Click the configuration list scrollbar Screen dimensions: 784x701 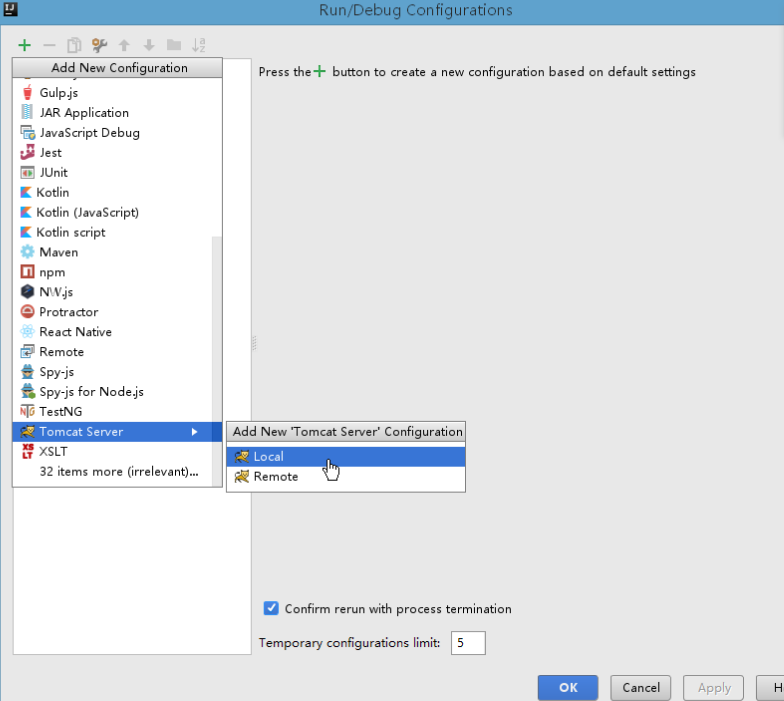(216, 360)
